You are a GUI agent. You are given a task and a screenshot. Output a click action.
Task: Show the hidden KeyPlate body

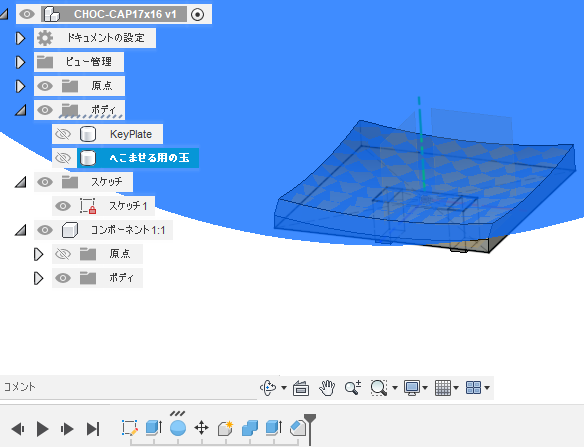coord(63,134)
